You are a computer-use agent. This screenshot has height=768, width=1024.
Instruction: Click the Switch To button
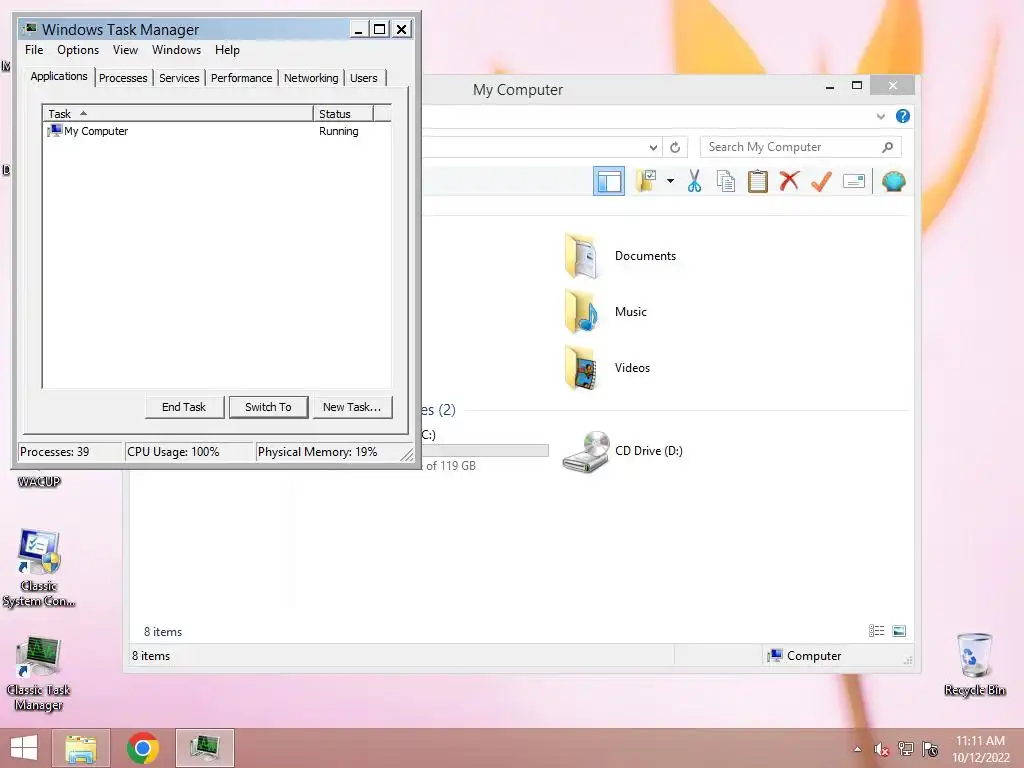click(x=268, y=407)
